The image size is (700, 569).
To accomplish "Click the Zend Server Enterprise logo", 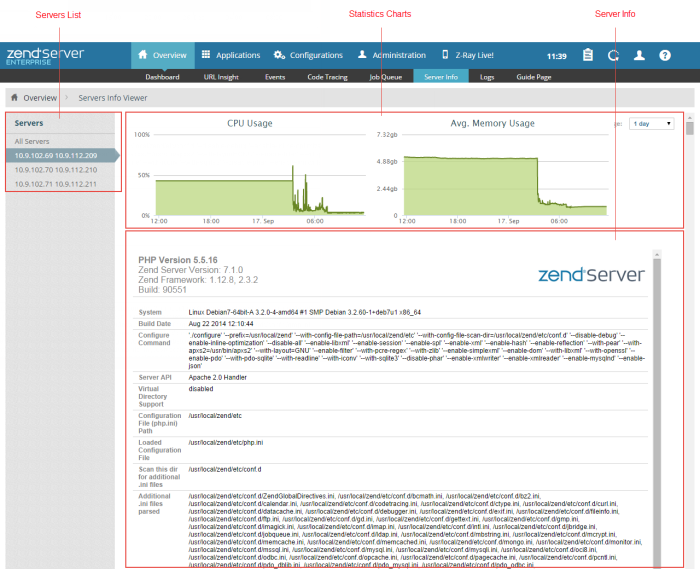I will click(45, 55).
